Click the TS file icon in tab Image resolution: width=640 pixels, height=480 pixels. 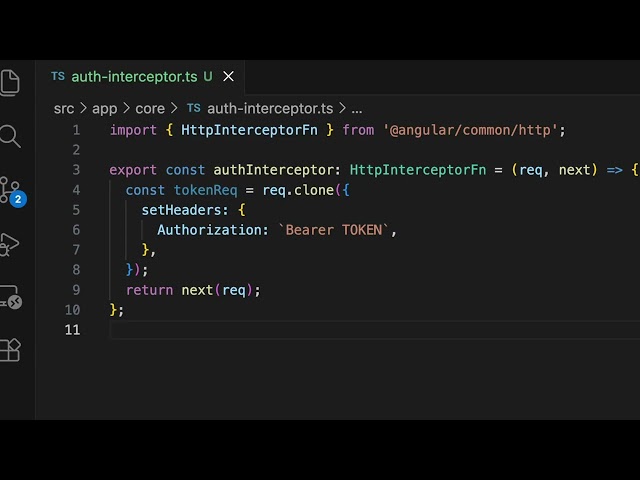58,76
